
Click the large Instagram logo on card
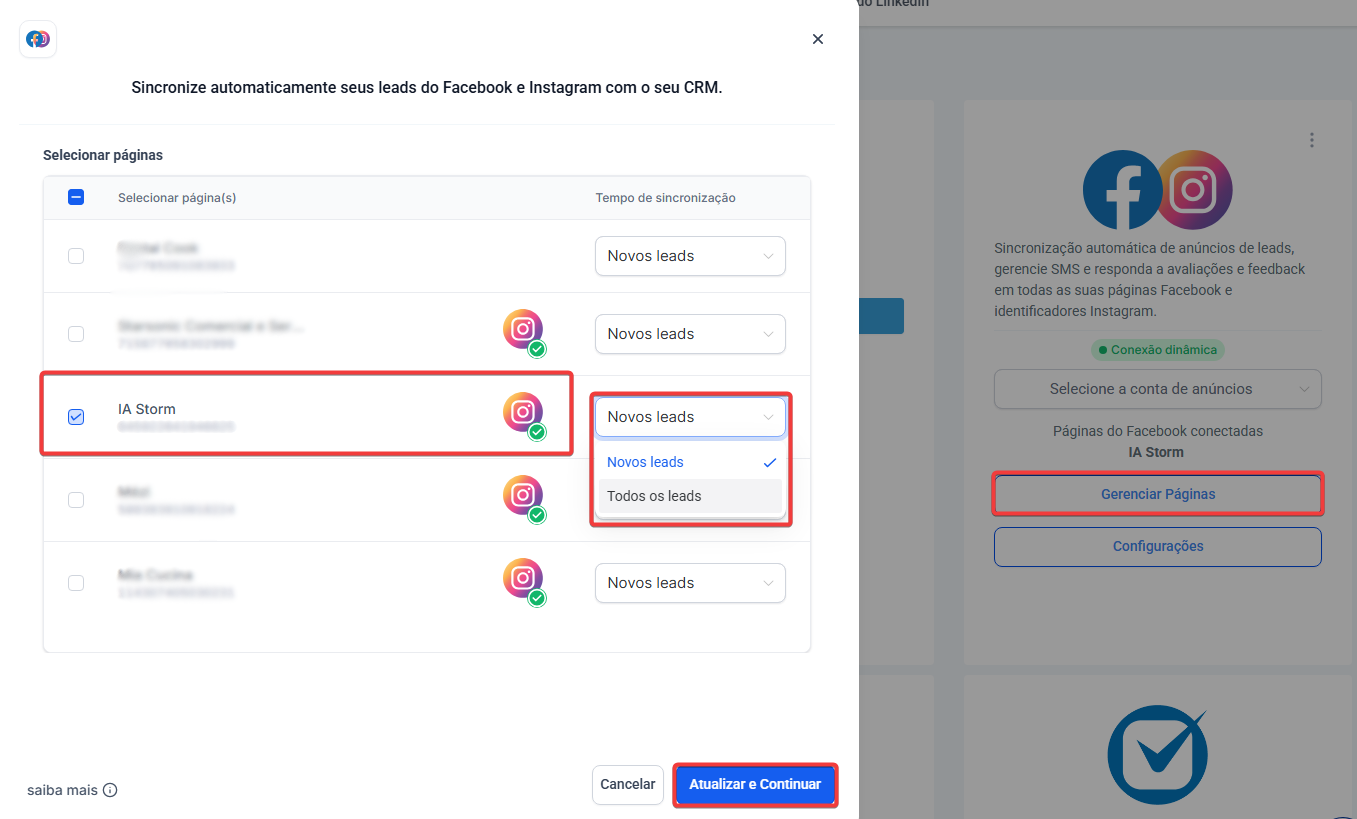coord(1193,190)
